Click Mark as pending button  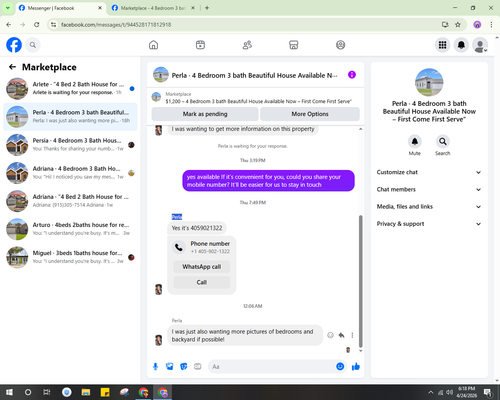click(205, 114)
